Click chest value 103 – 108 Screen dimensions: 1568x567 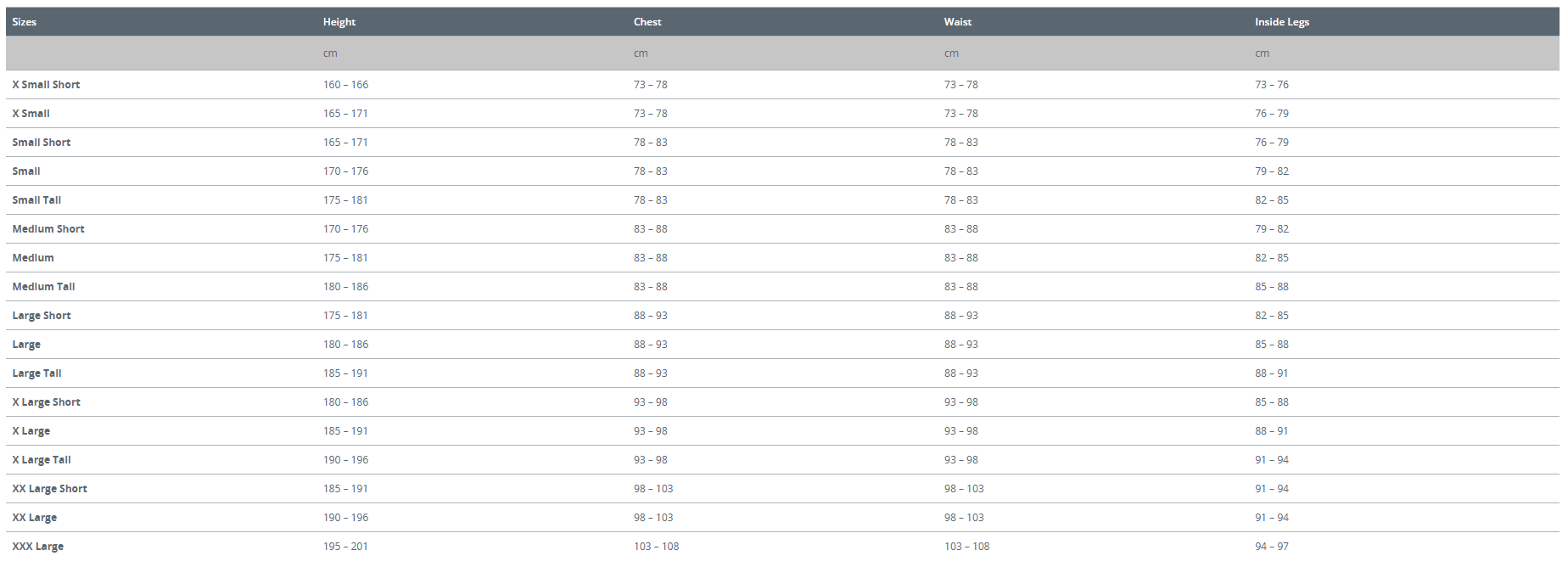tap(656, 547)
